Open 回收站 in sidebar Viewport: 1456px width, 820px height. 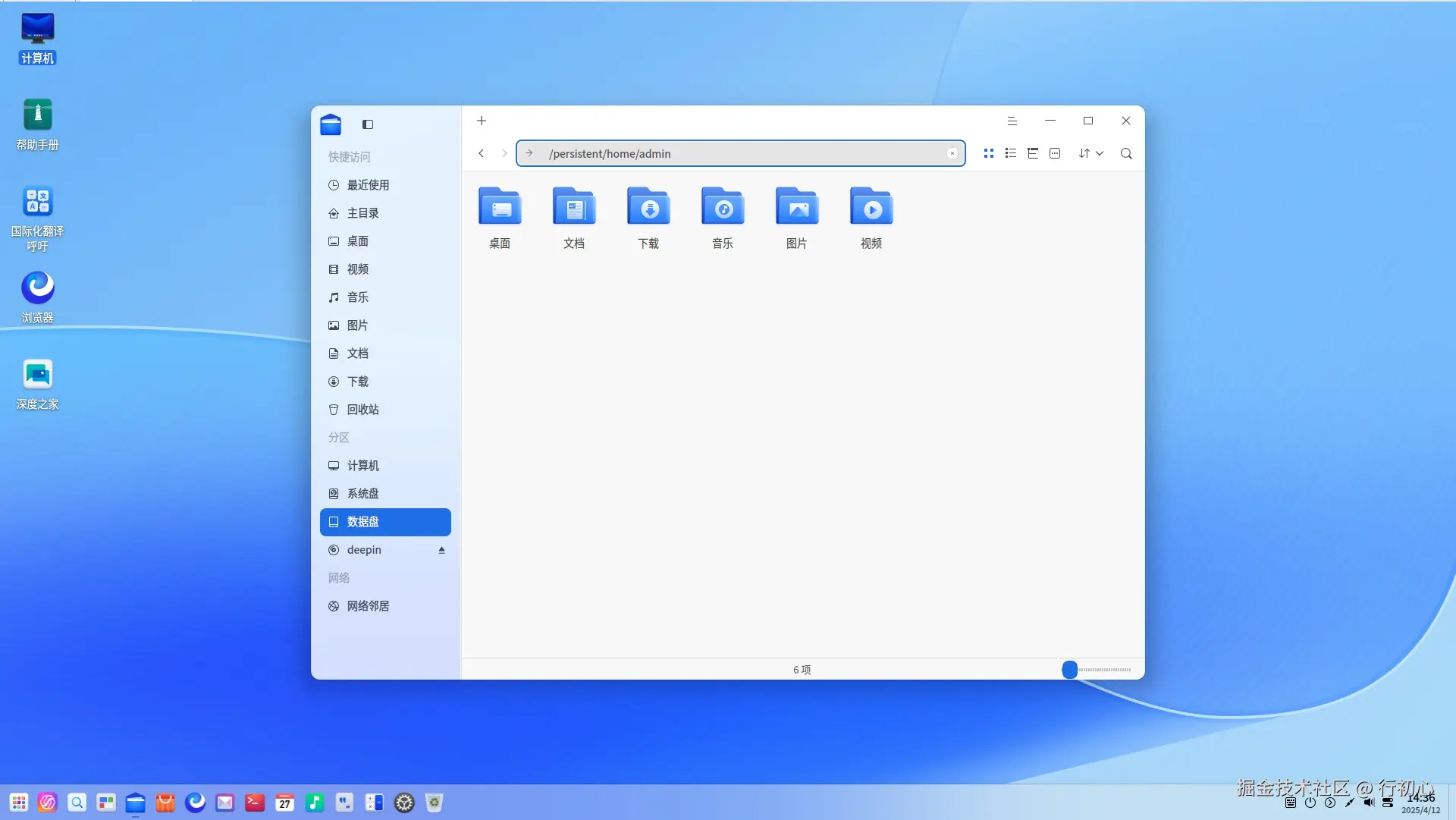click(x=385, y=410)
